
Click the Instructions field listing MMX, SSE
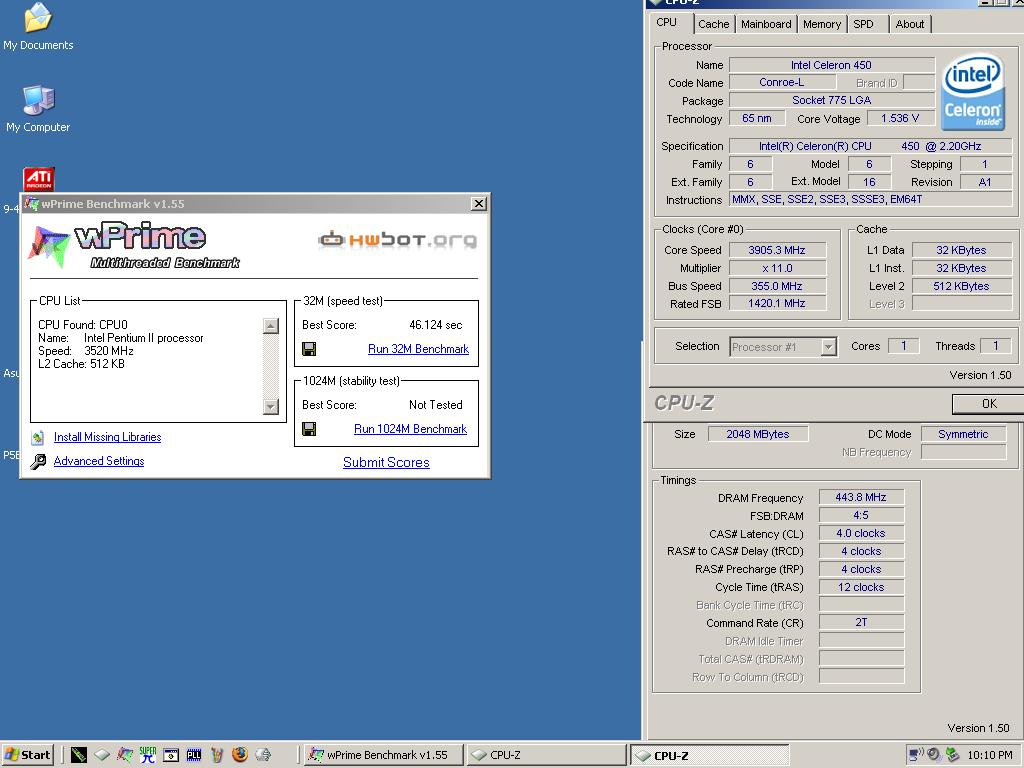pos(872,200)
